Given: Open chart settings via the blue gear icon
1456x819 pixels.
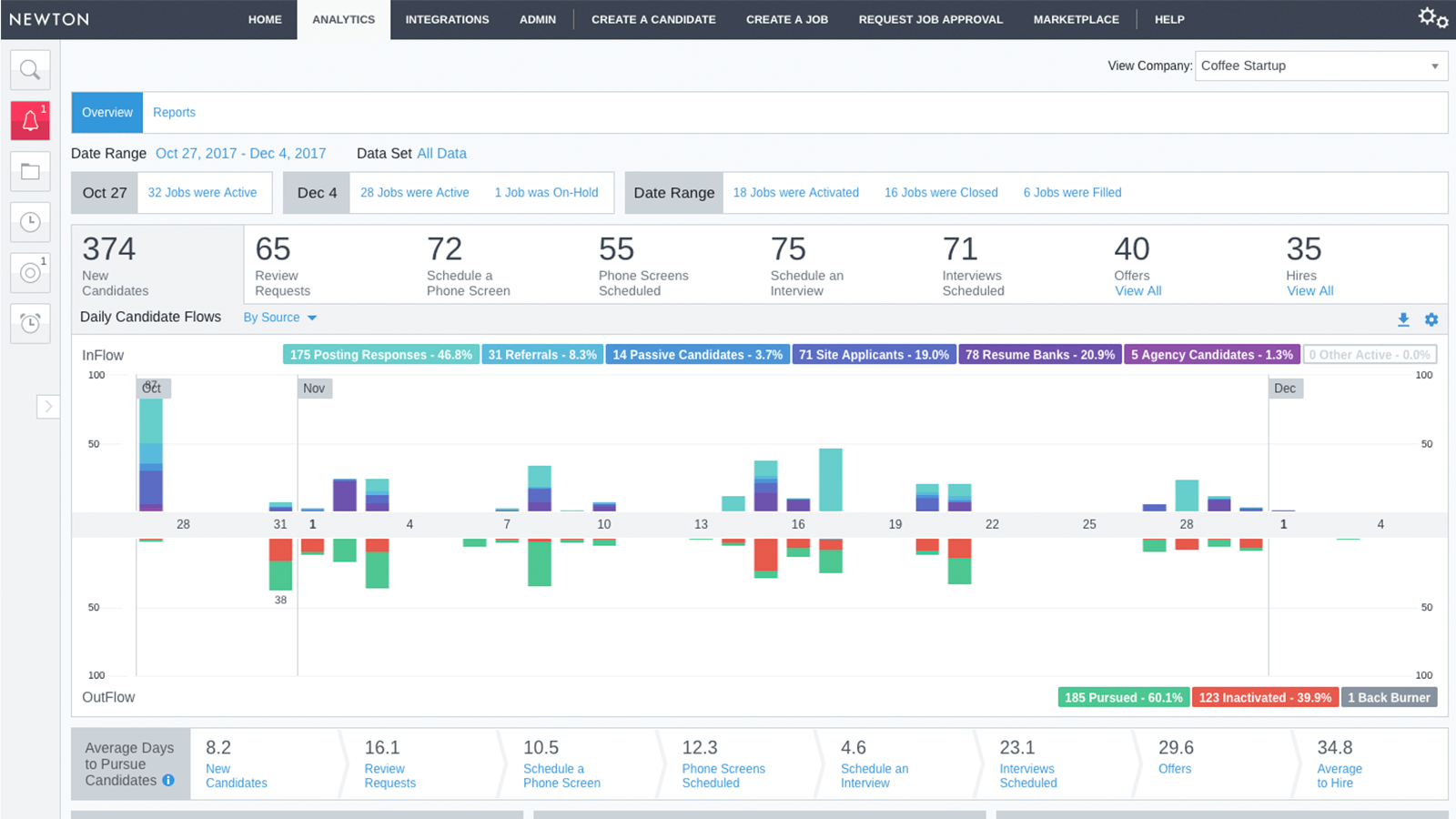Looking at the screenshot, I should point(1431,319).
